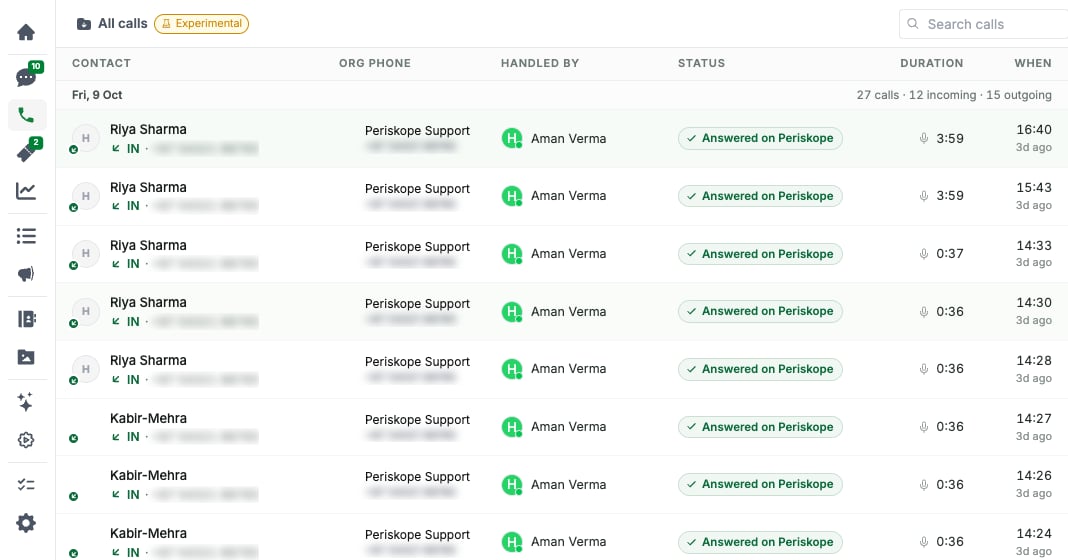Click the folder icon beside All calls

84,24
